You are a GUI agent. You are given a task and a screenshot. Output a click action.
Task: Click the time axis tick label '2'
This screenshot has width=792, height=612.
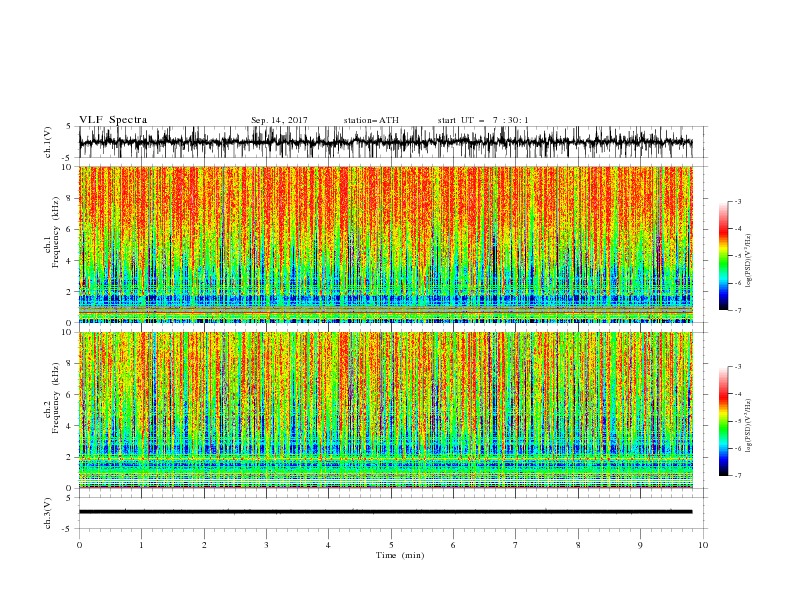pyautogui.click(x=204, y=545)
